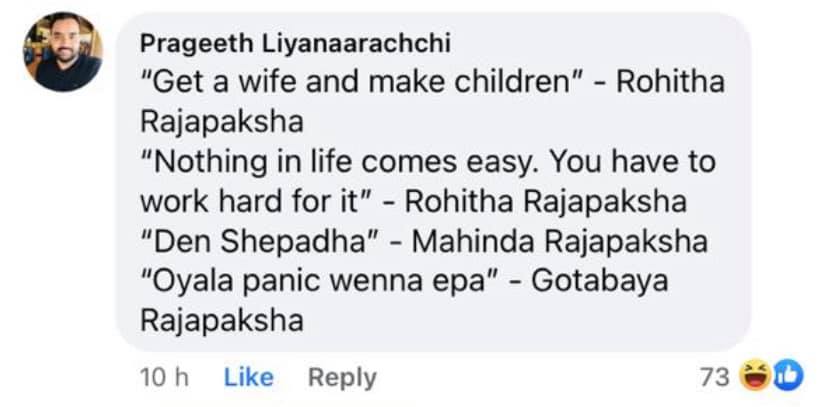Click "Rohitha" at the end of the first line

(670, 83)
